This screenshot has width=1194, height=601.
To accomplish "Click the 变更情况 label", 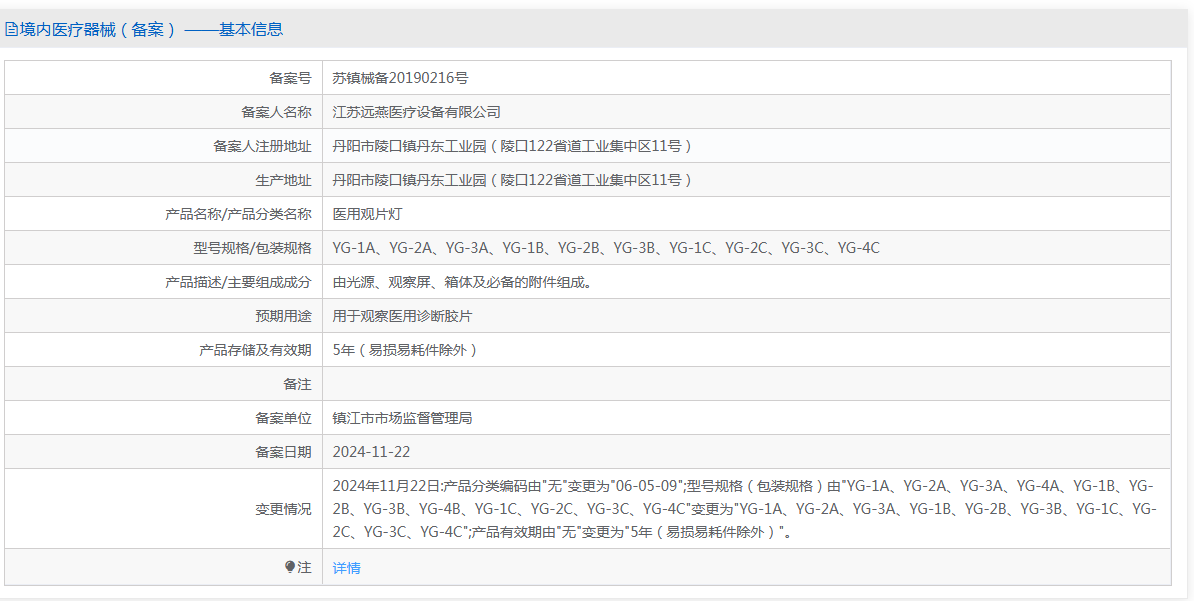I will click(283, 509).
